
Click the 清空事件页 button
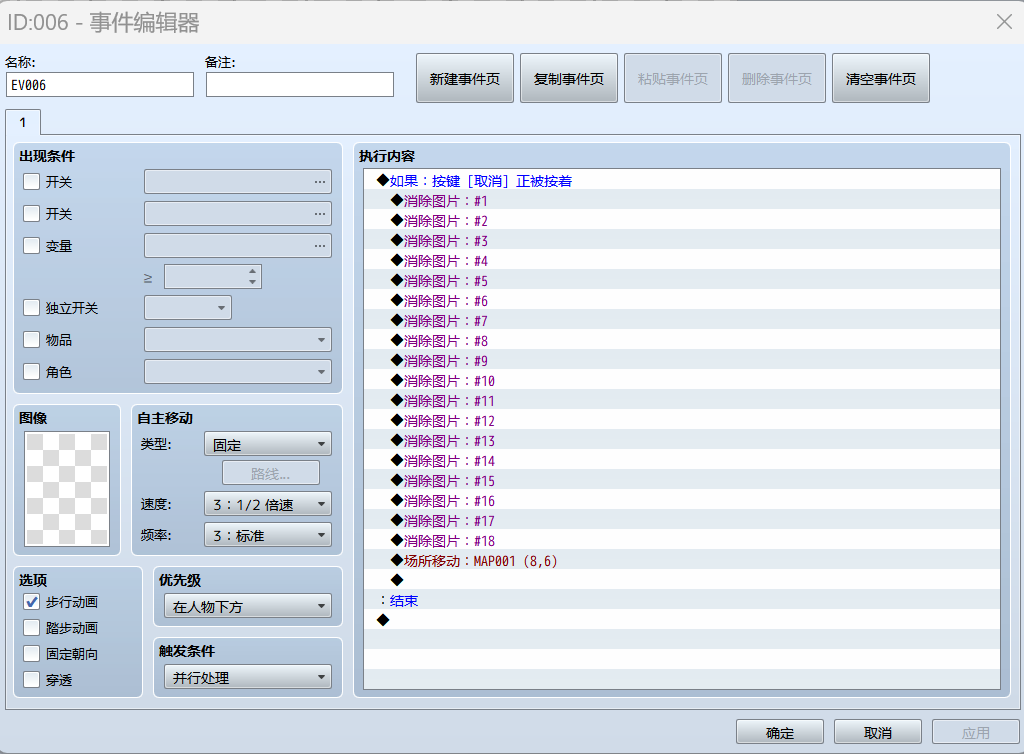[x=881, y=78]
